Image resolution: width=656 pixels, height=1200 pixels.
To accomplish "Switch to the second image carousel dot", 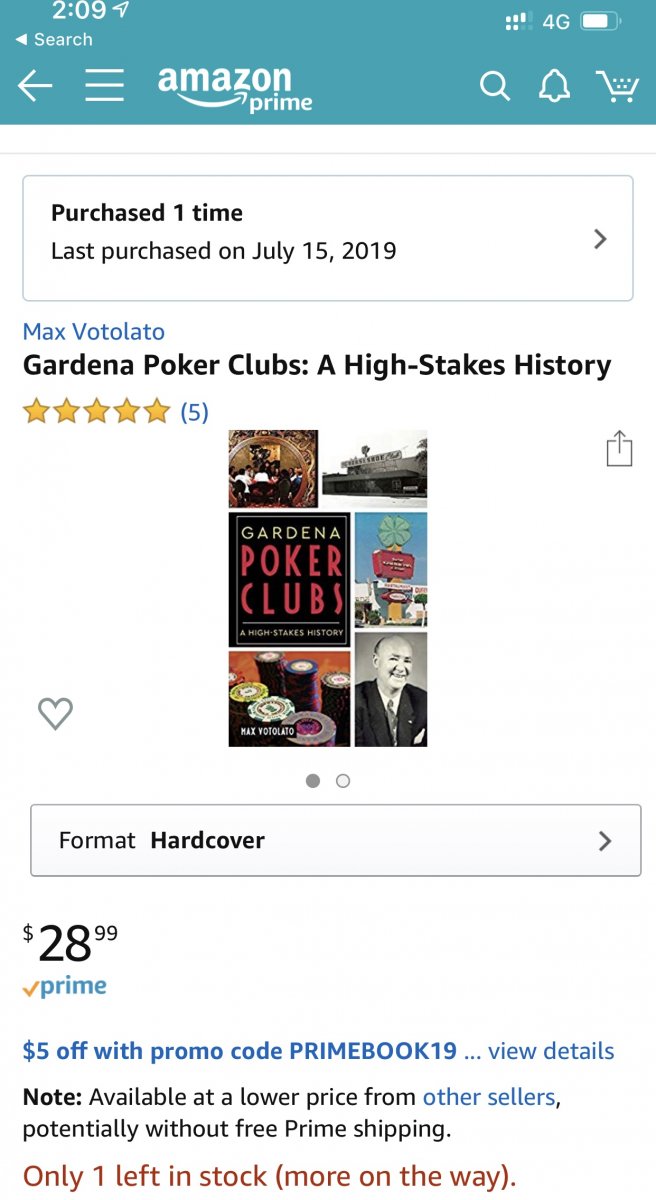I will click(343, 781).
